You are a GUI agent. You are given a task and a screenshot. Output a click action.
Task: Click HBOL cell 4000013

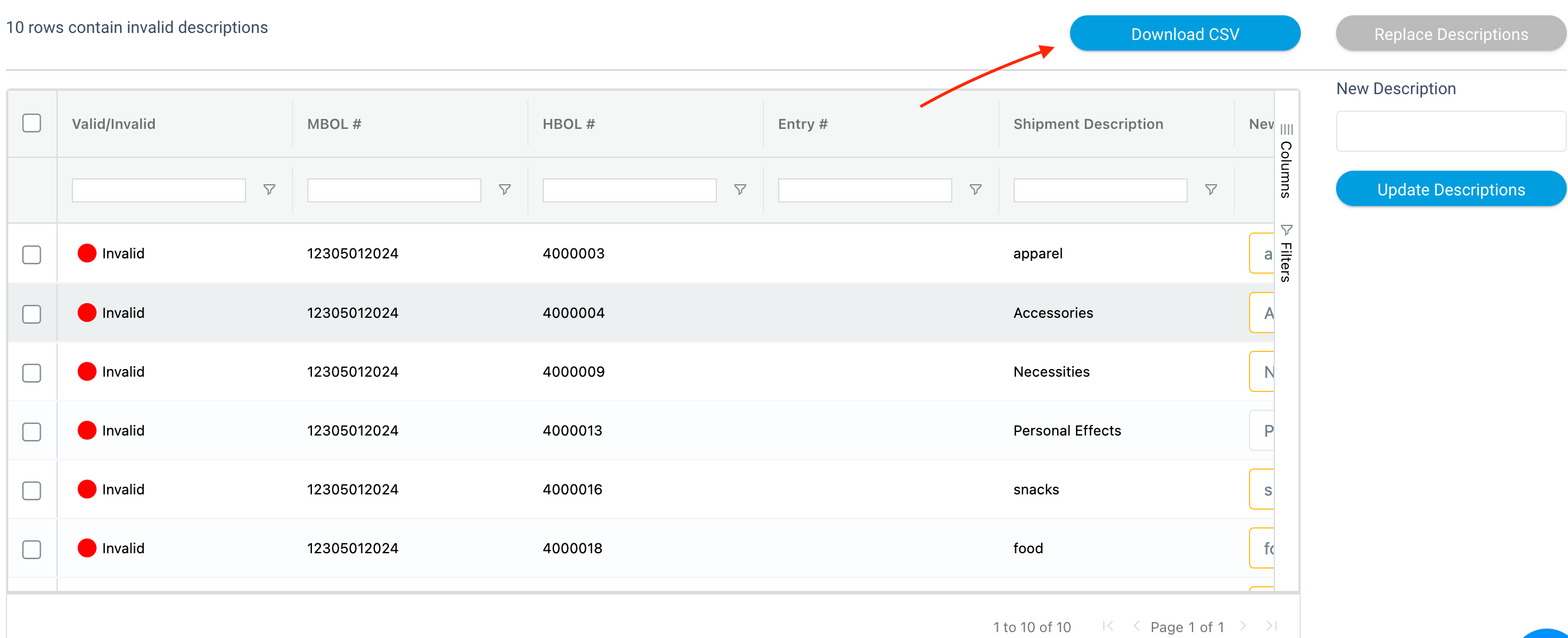[572, 430]
